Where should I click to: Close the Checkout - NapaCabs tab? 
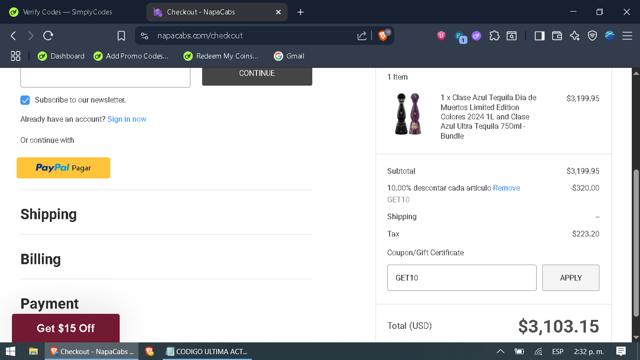(x=278, y=12)
